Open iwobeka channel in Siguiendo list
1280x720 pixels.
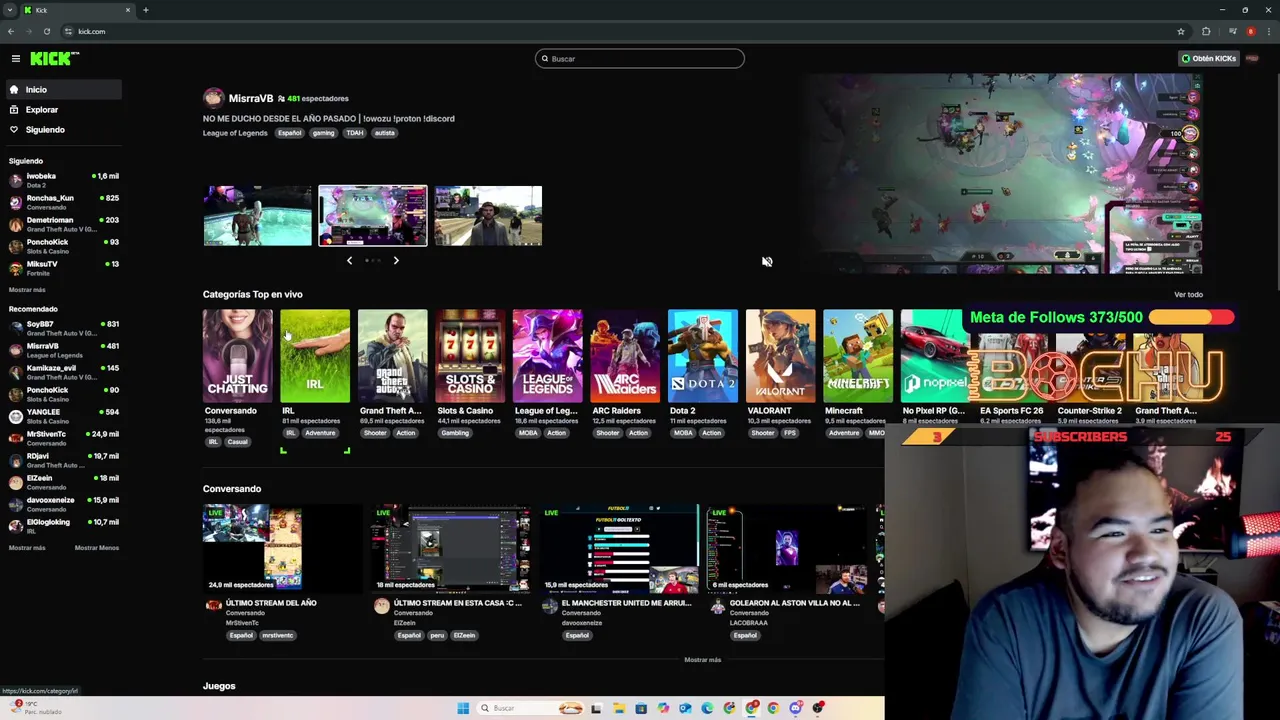pyautogui.click(x=62, y=180)
